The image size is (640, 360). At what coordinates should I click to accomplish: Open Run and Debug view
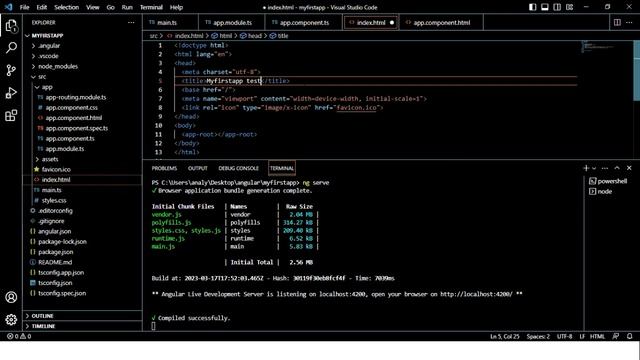[x=11, y=93]
